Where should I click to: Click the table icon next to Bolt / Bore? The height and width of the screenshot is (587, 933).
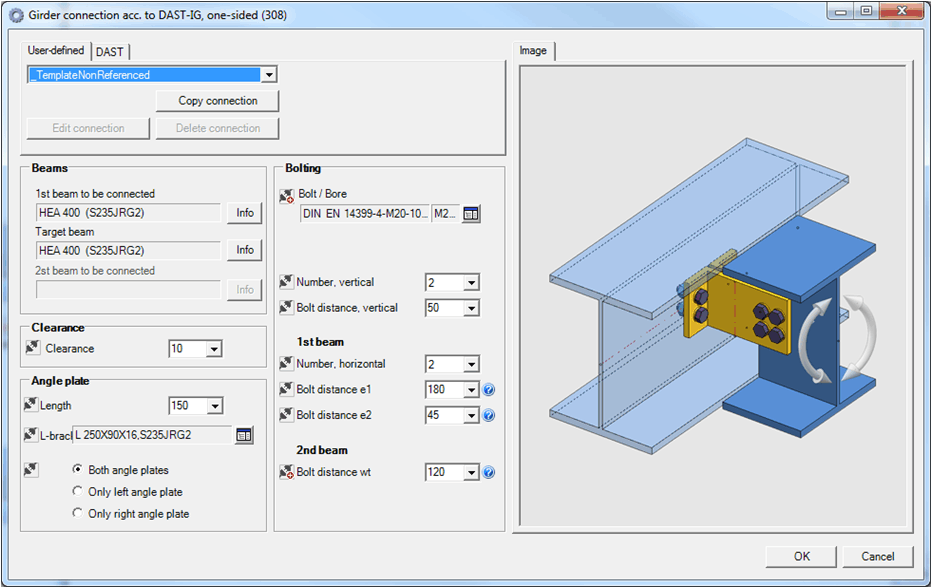[471, 214]
